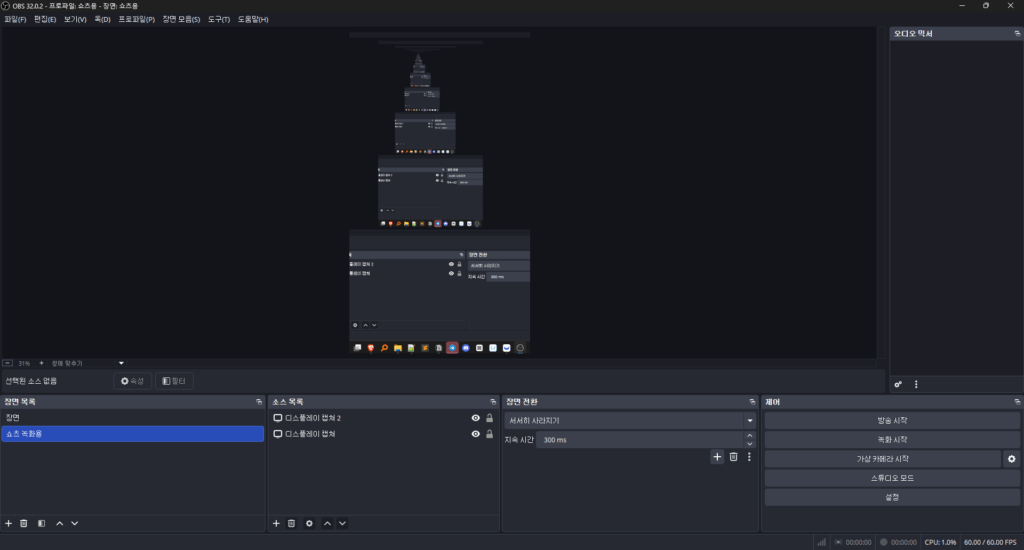Open the 파일(F) menu
Screen dimensions: 1024x550
(15, 19)
